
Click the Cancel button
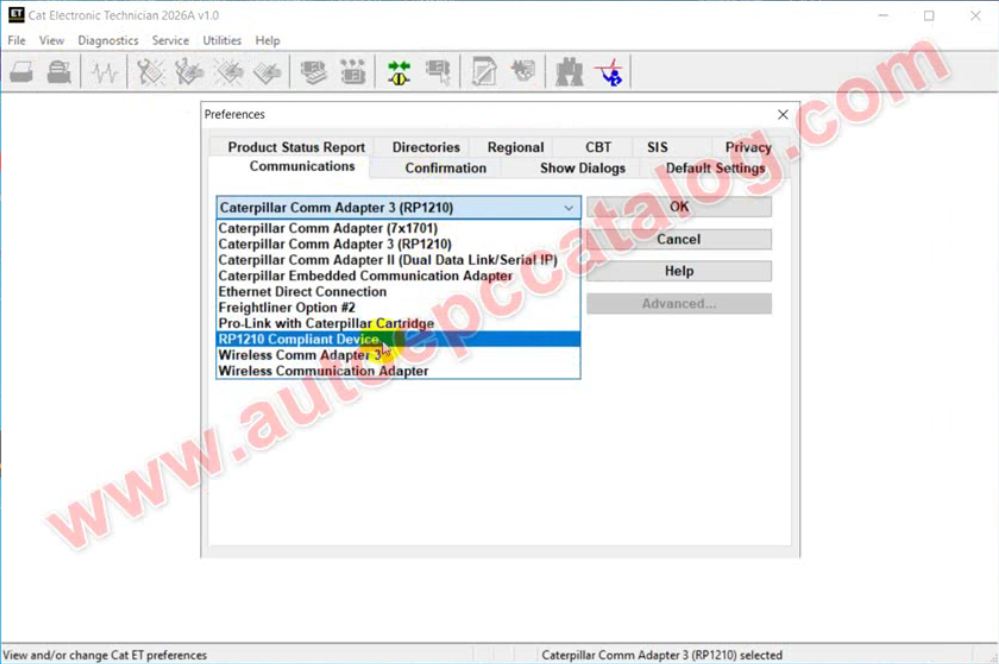pyautogui.click(x=678, y=239)
